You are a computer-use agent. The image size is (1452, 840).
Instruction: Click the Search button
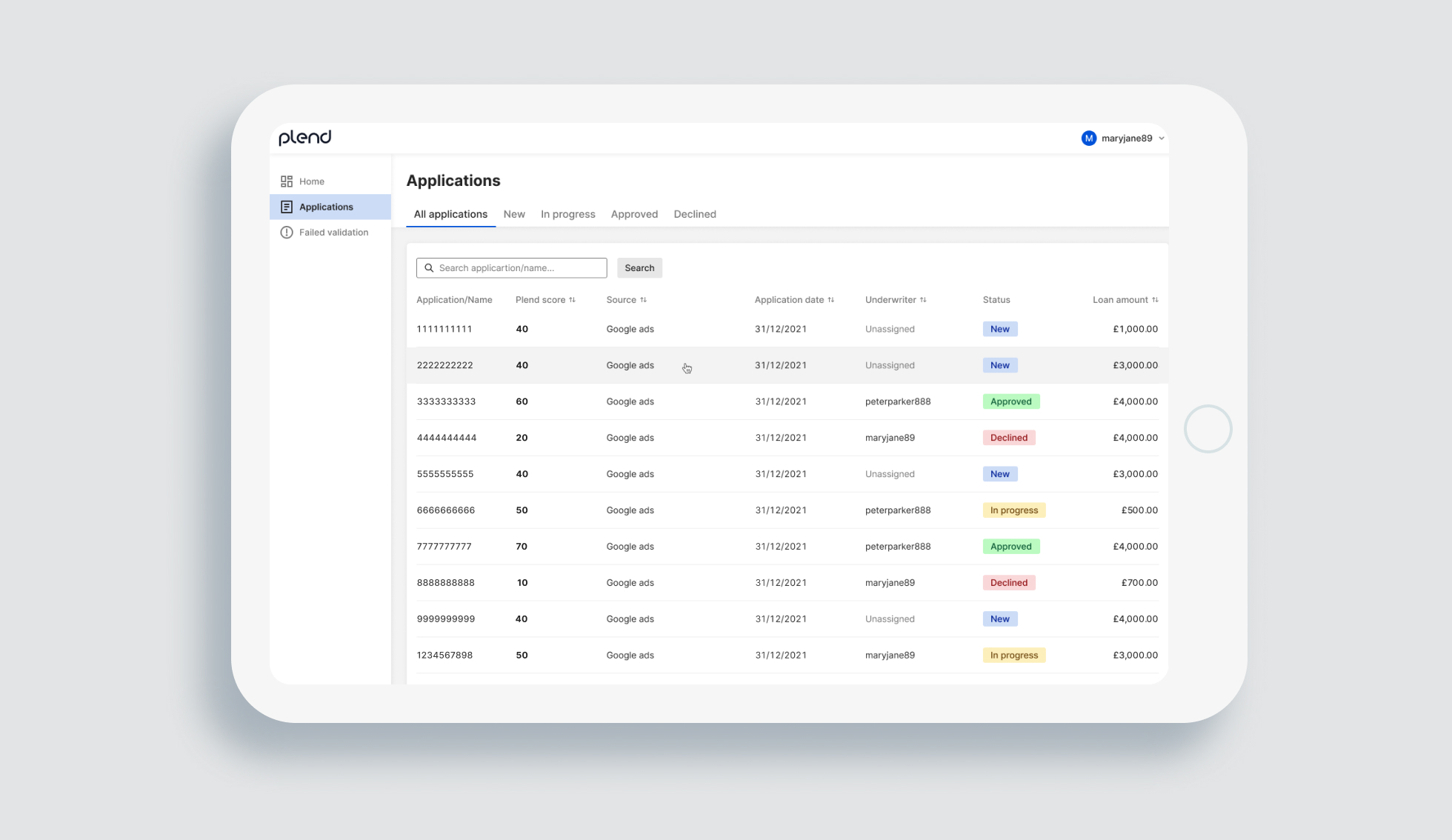(x=639, y=268)
